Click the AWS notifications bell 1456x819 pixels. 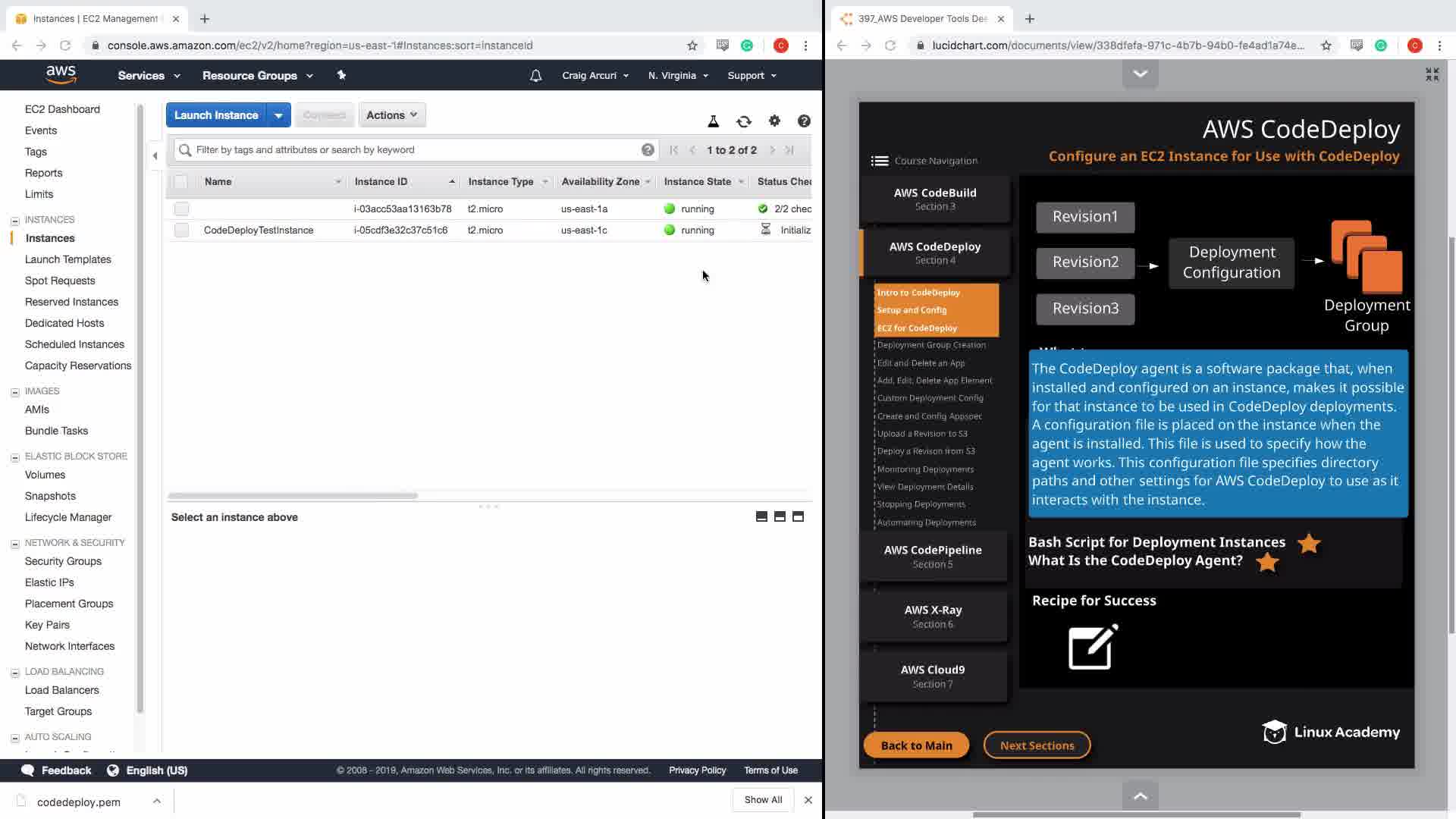point(535,76)
